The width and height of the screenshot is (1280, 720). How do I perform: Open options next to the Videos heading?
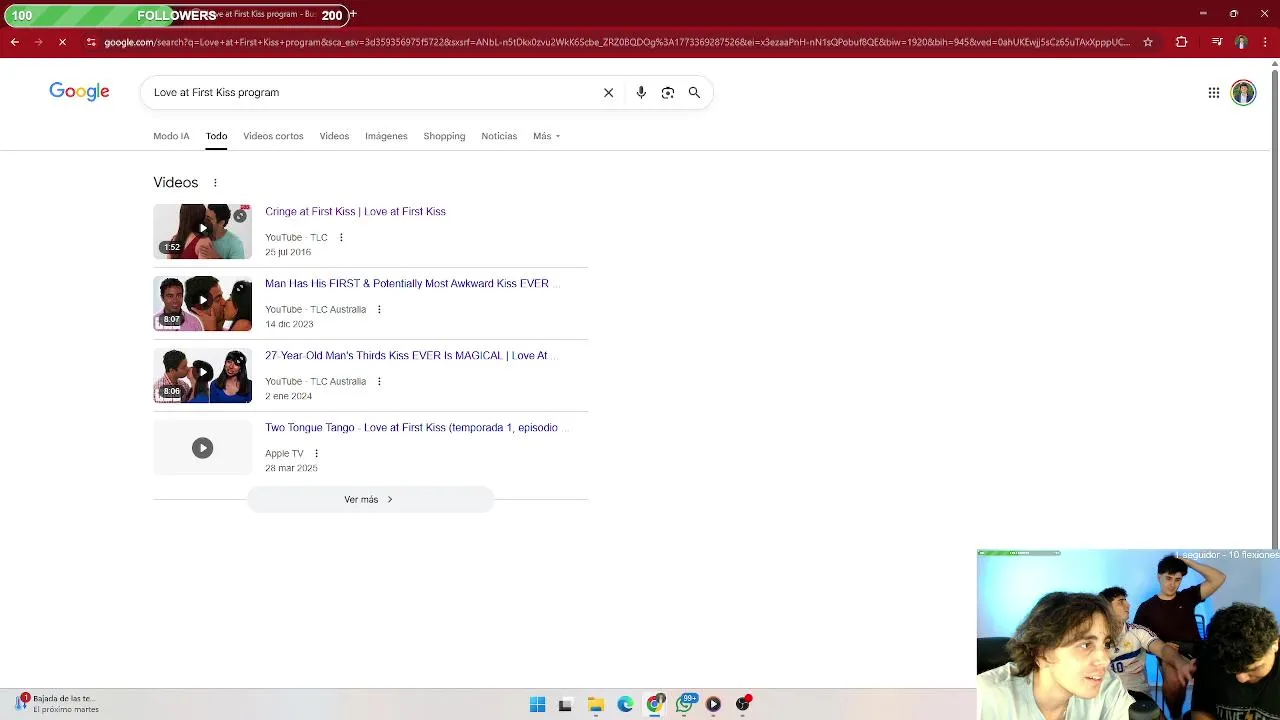coord(215,183)
